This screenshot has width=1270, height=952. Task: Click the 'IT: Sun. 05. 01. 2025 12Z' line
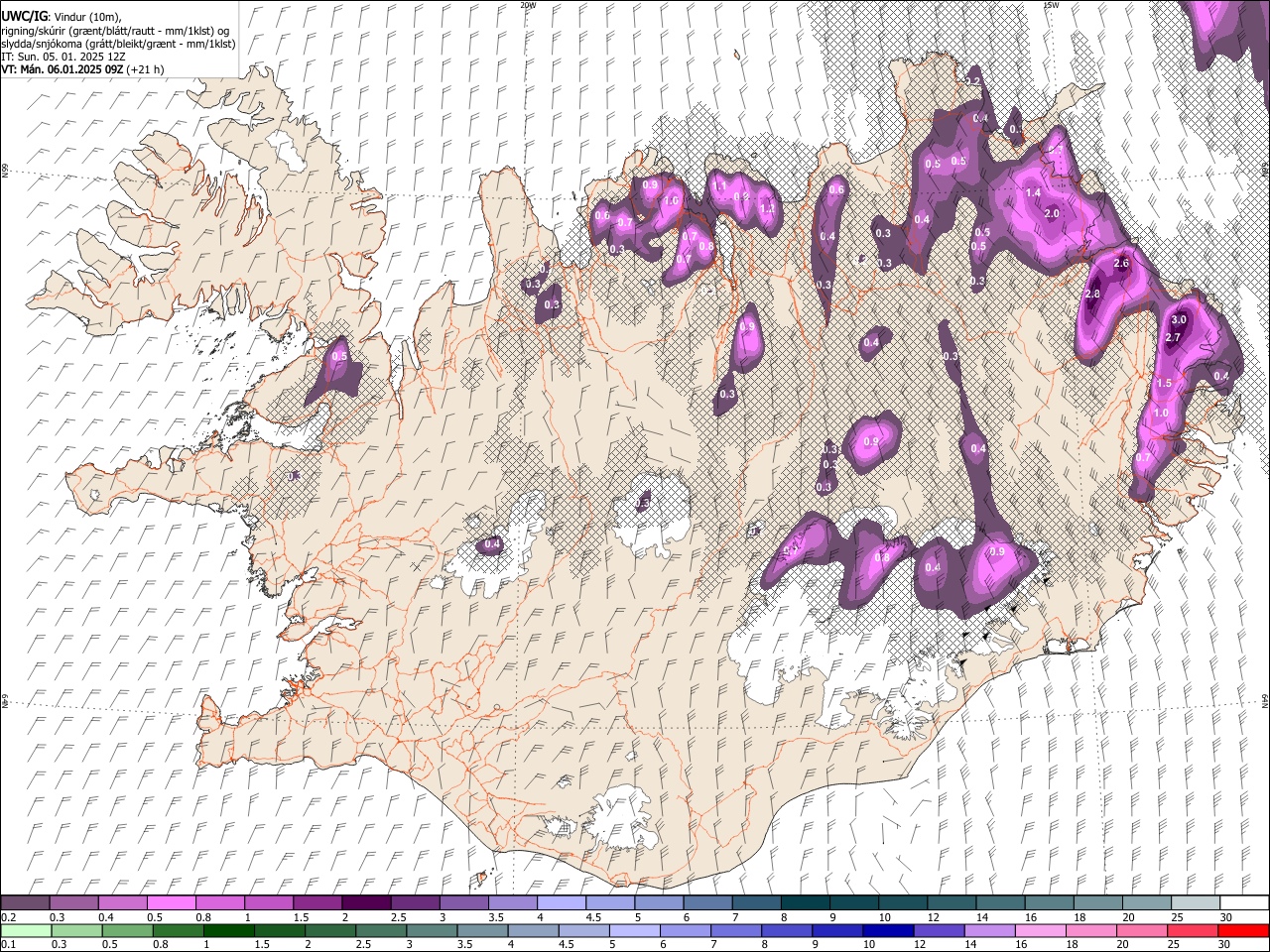tap(63, 57)
